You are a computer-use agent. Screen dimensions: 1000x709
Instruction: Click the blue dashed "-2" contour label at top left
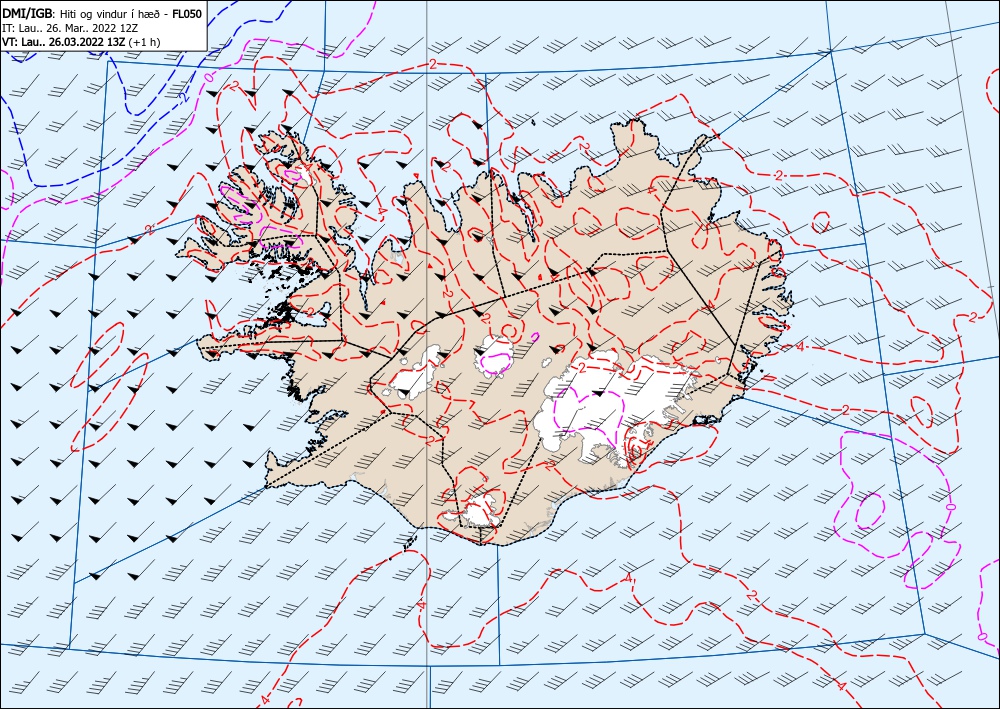tap(183, 98)
